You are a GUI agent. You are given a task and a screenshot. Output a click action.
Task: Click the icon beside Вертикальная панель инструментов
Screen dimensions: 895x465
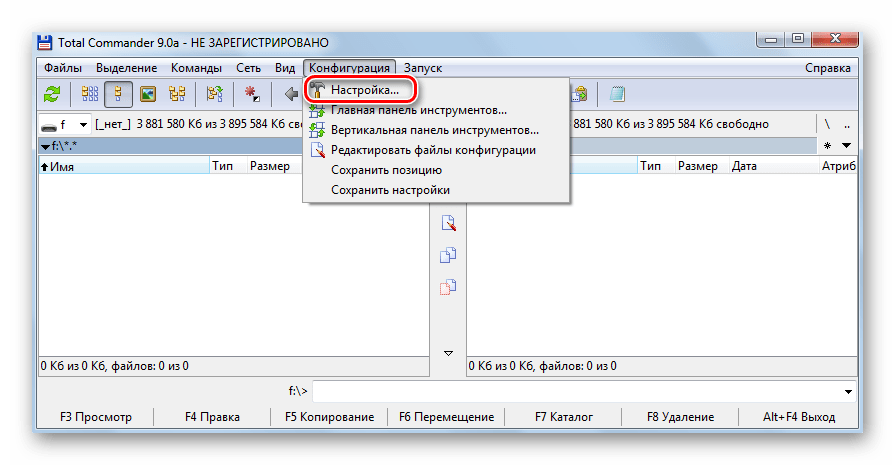click(x=317, y=130)
